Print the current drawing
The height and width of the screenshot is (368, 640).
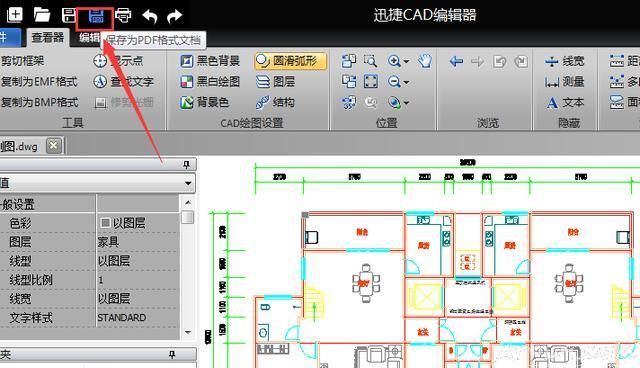pos(123,16)
